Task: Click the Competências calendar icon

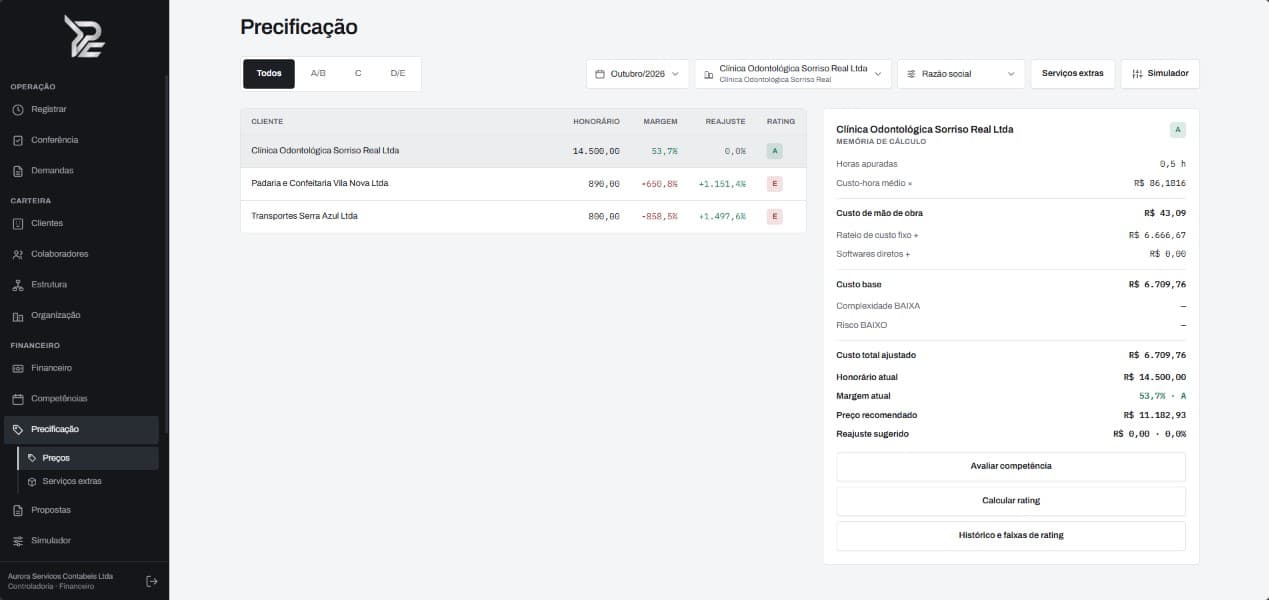Action: click(18, 399)
